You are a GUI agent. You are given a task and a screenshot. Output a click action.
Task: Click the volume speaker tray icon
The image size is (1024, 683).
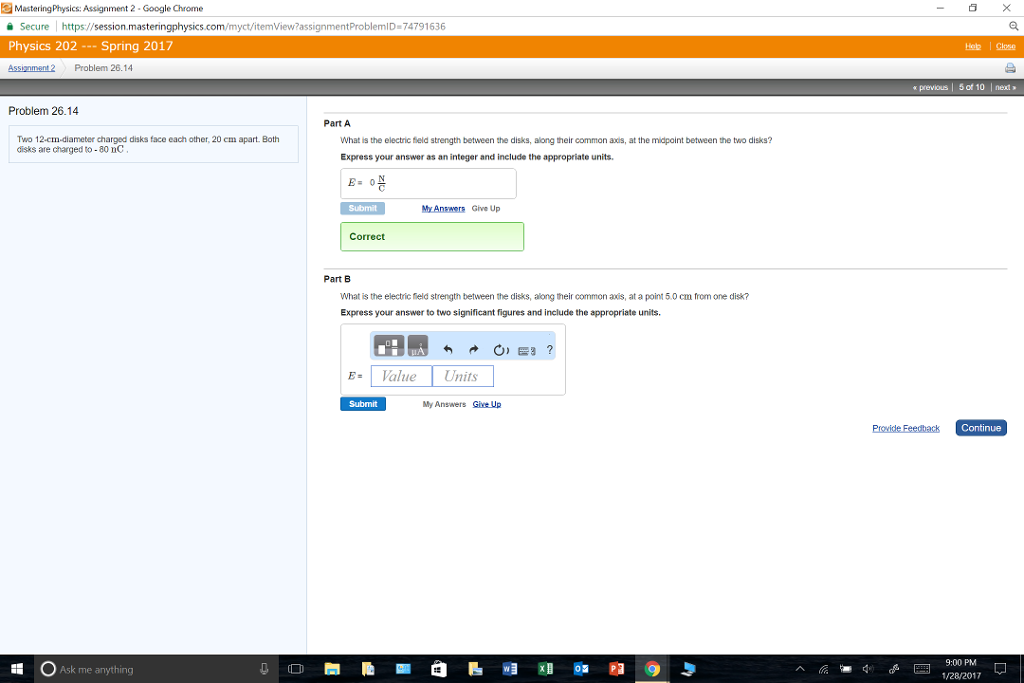click(x=868, y=669)
